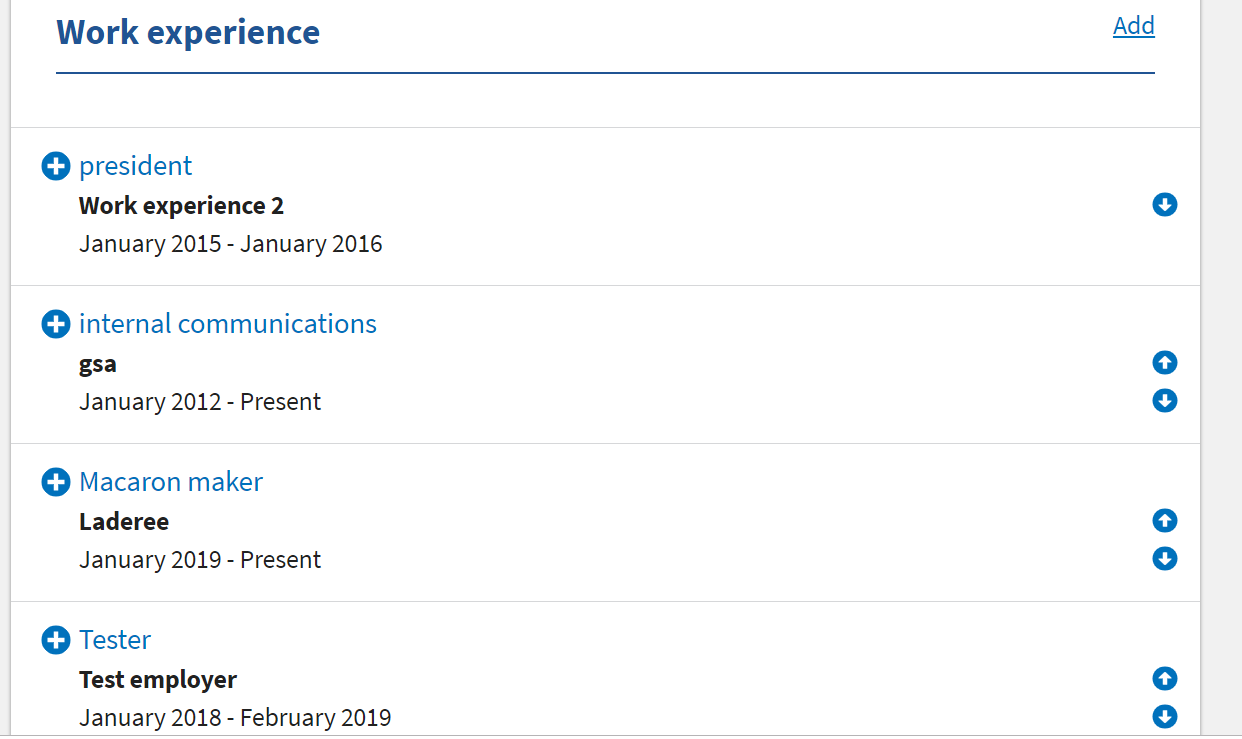Move internal communications entry up
Screen dimensions: 1242x739
tap(1164, 363)
